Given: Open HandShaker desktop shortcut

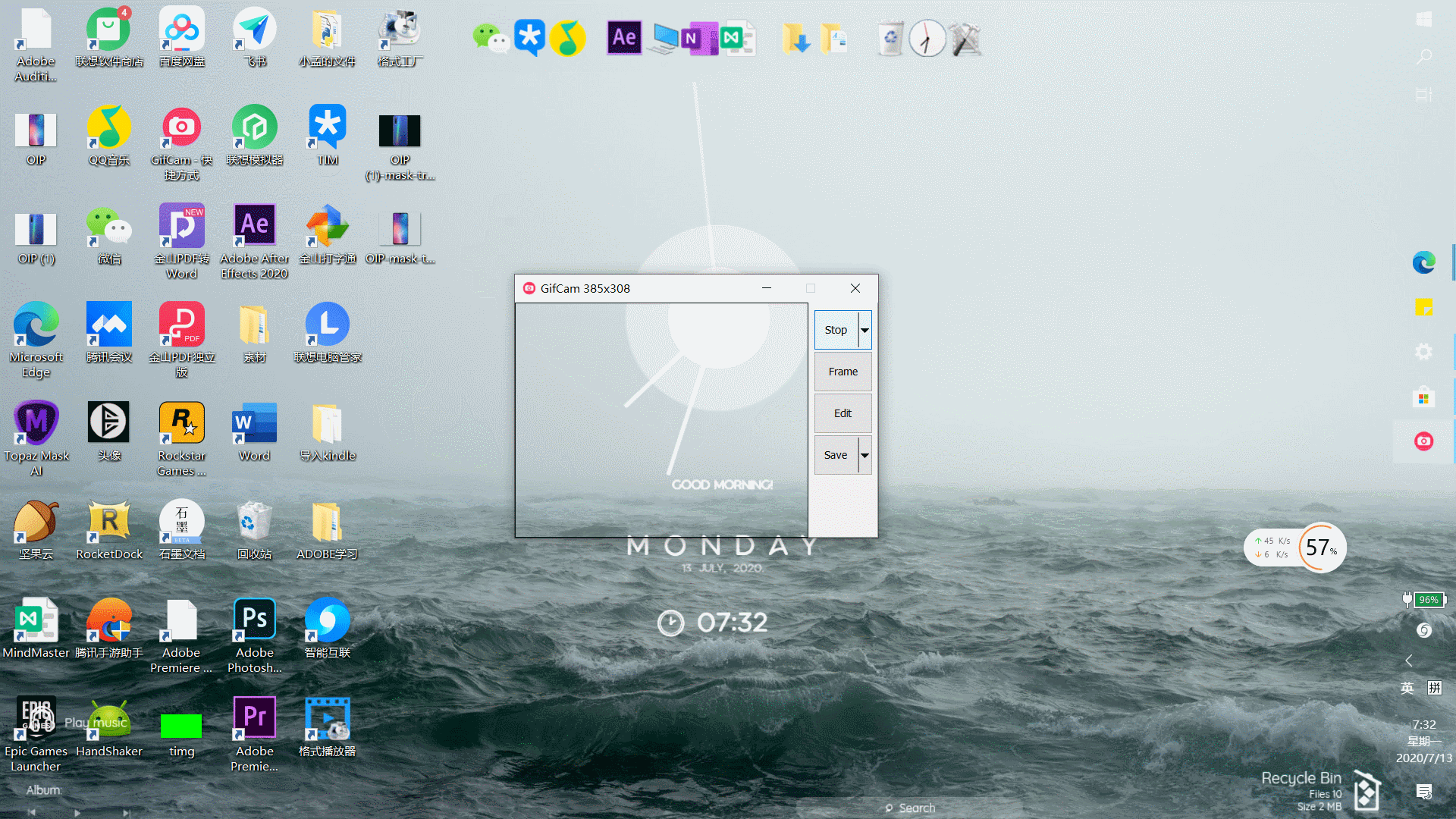Looking at the screenshot, I should point(108,727).
